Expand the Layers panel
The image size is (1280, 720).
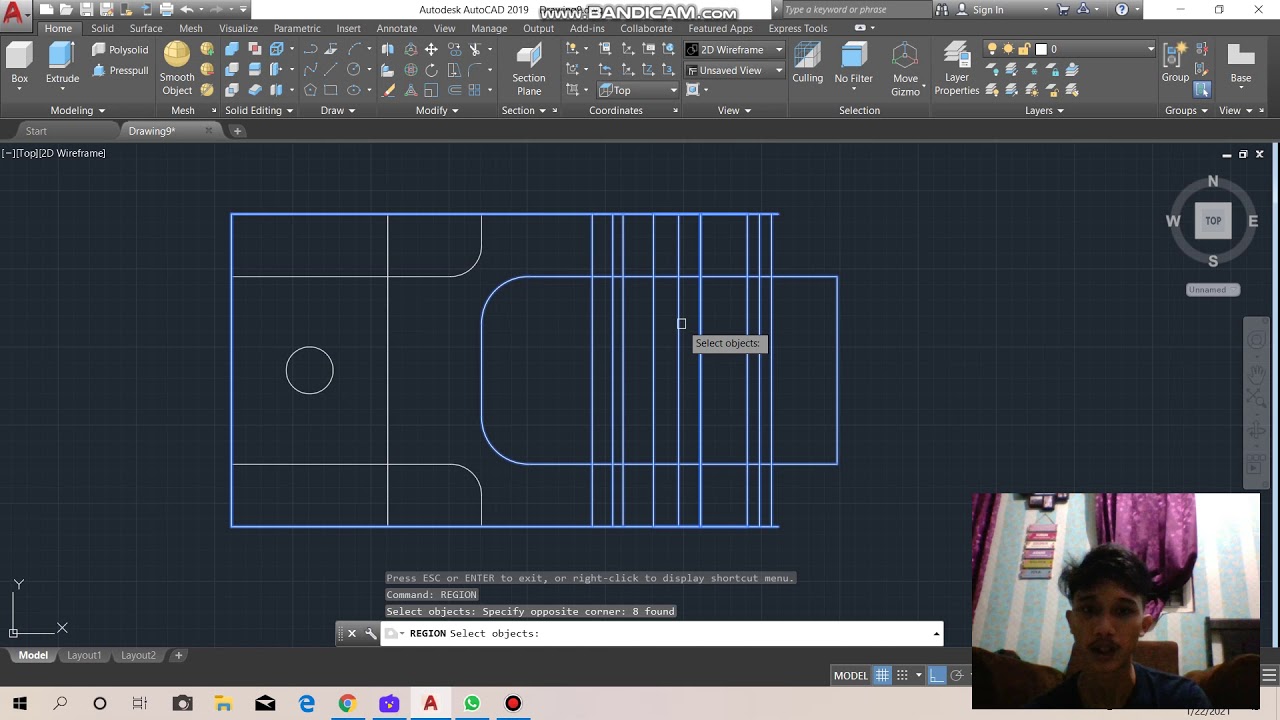(x=1045, y=110)
